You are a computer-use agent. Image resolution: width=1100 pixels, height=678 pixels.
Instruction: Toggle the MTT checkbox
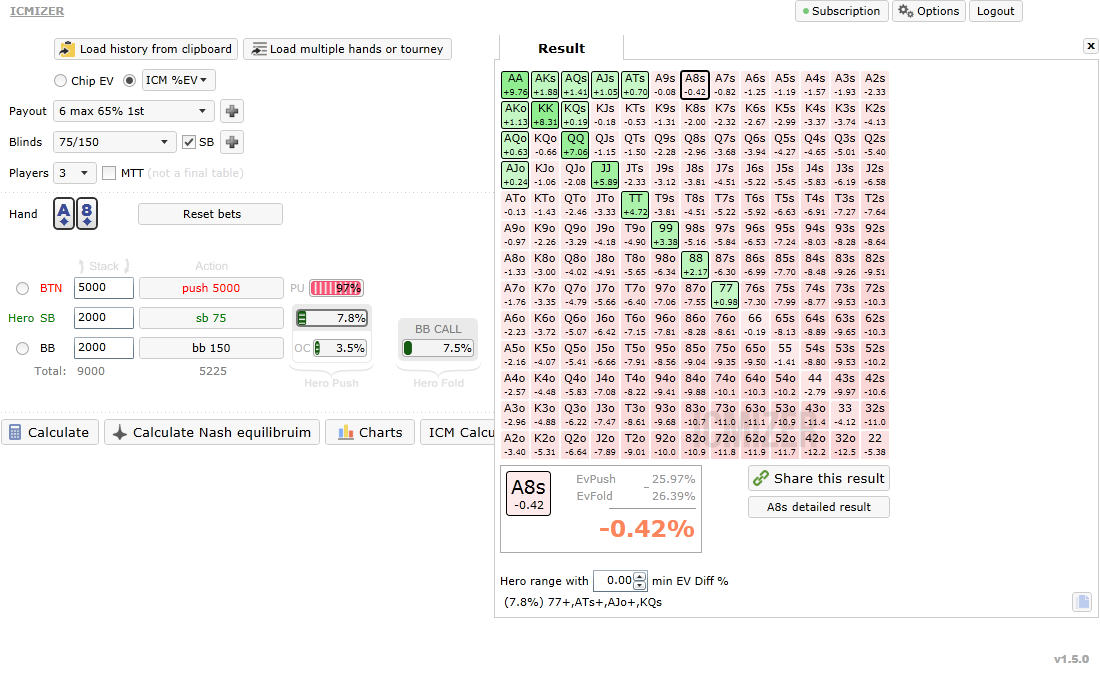point(109,173)
